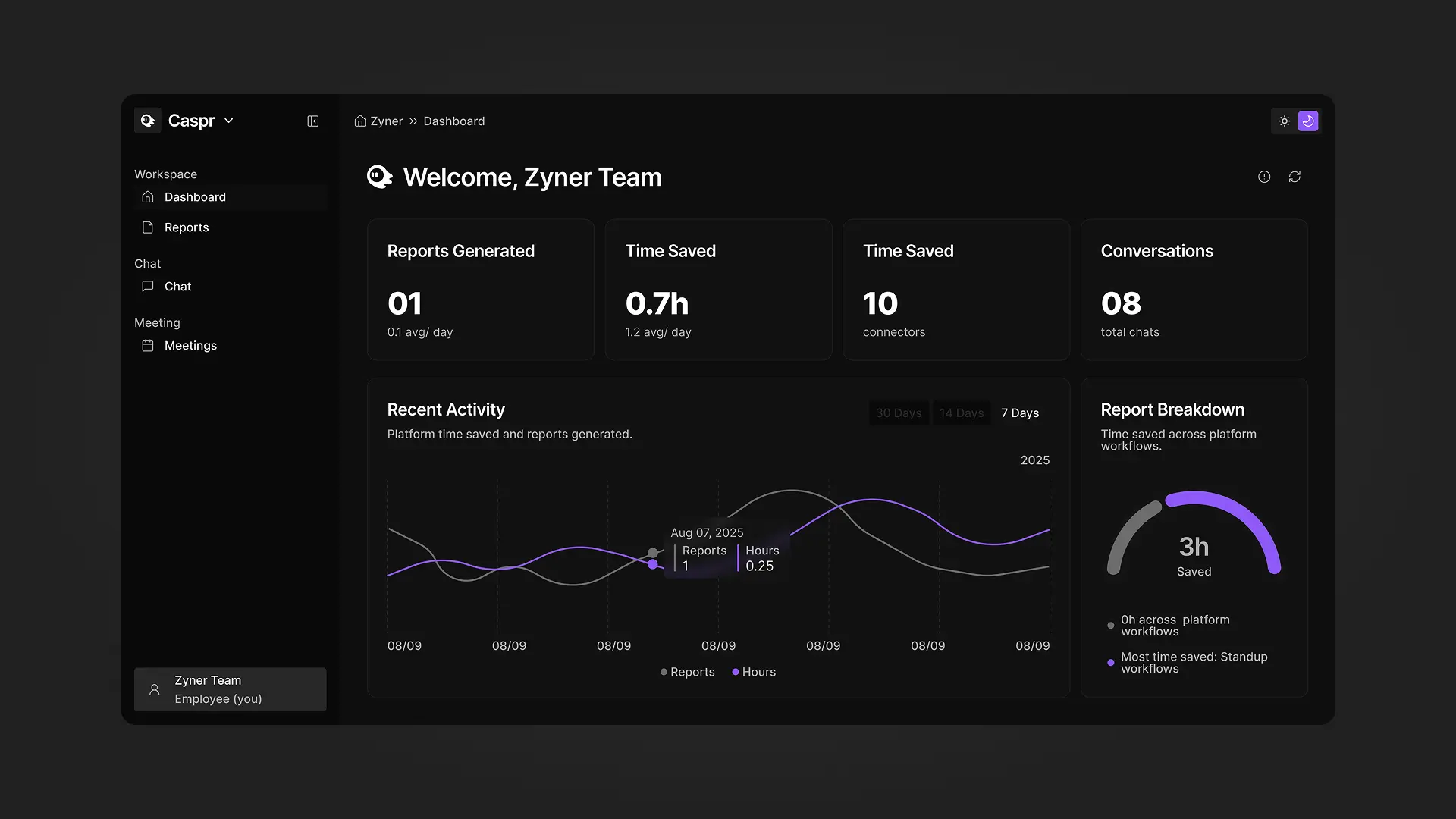Select the 30 Days tab
The image size is (1456, 819).
[899, 413]
